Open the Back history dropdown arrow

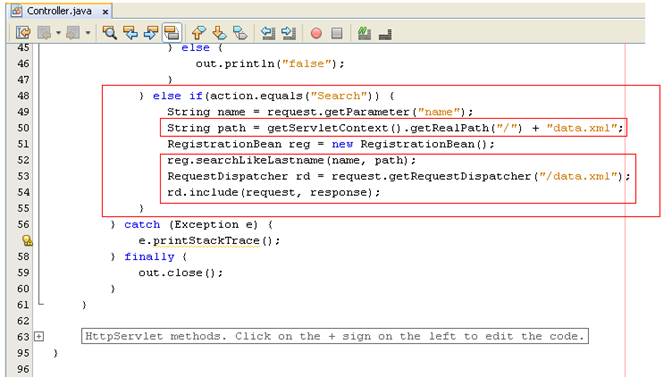point(58,33)
